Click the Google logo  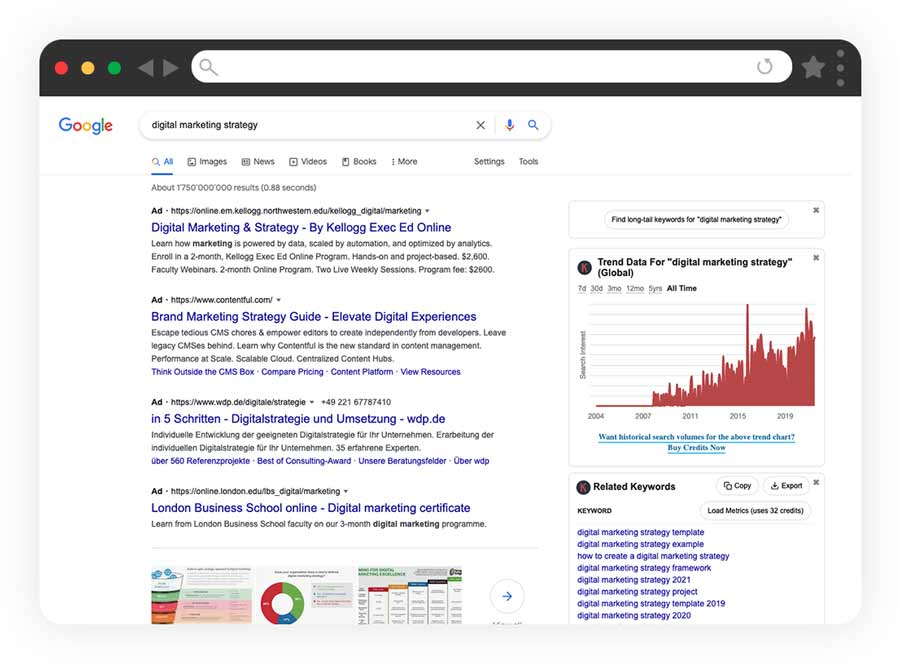pos(86,125)
